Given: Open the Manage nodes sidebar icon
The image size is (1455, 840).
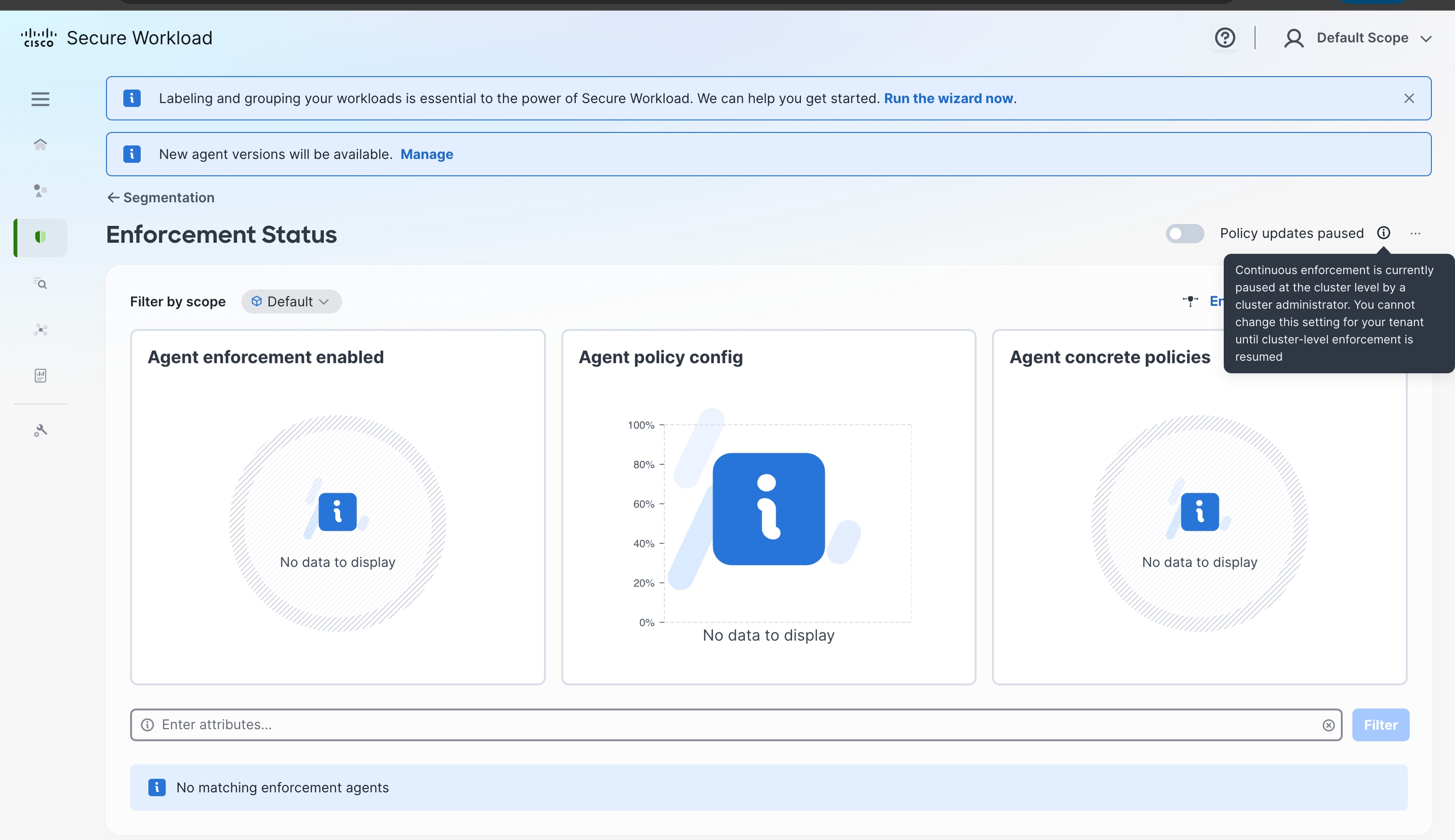Looking at the screenshot, I should pyautogui.click(x=40, y=329).
